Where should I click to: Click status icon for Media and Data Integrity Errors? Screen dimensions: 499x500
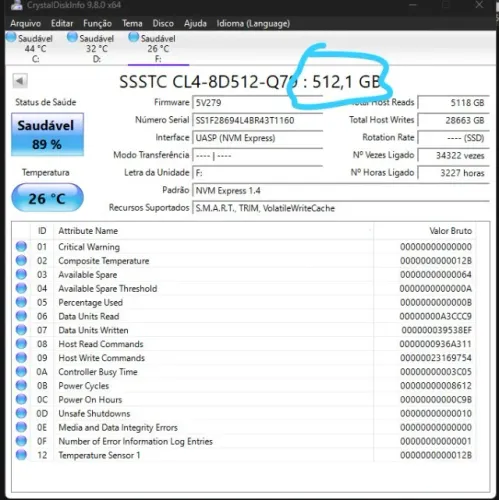(x=21, y=427)
